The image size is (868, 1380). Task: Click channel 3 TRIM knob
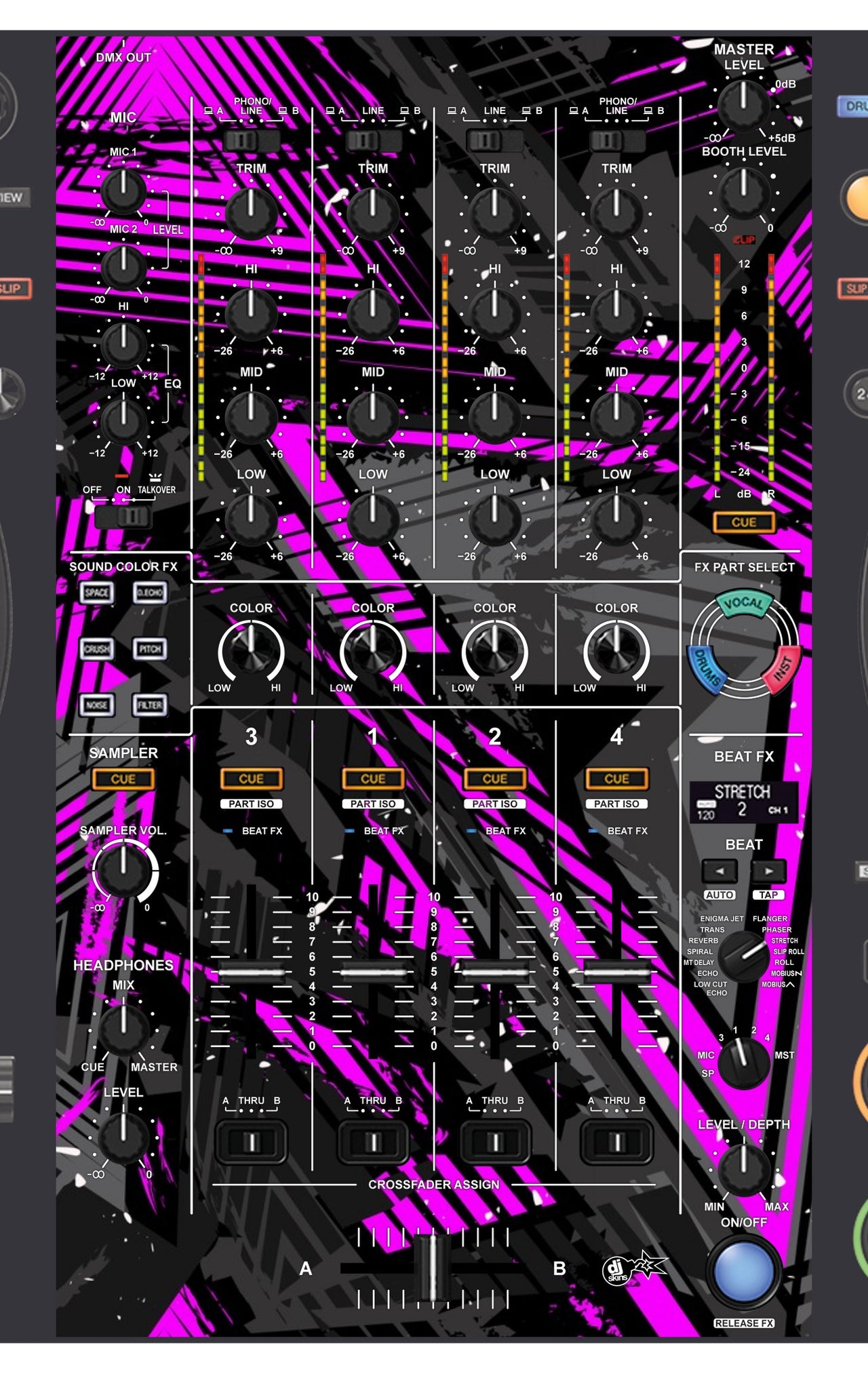(251, 214)
